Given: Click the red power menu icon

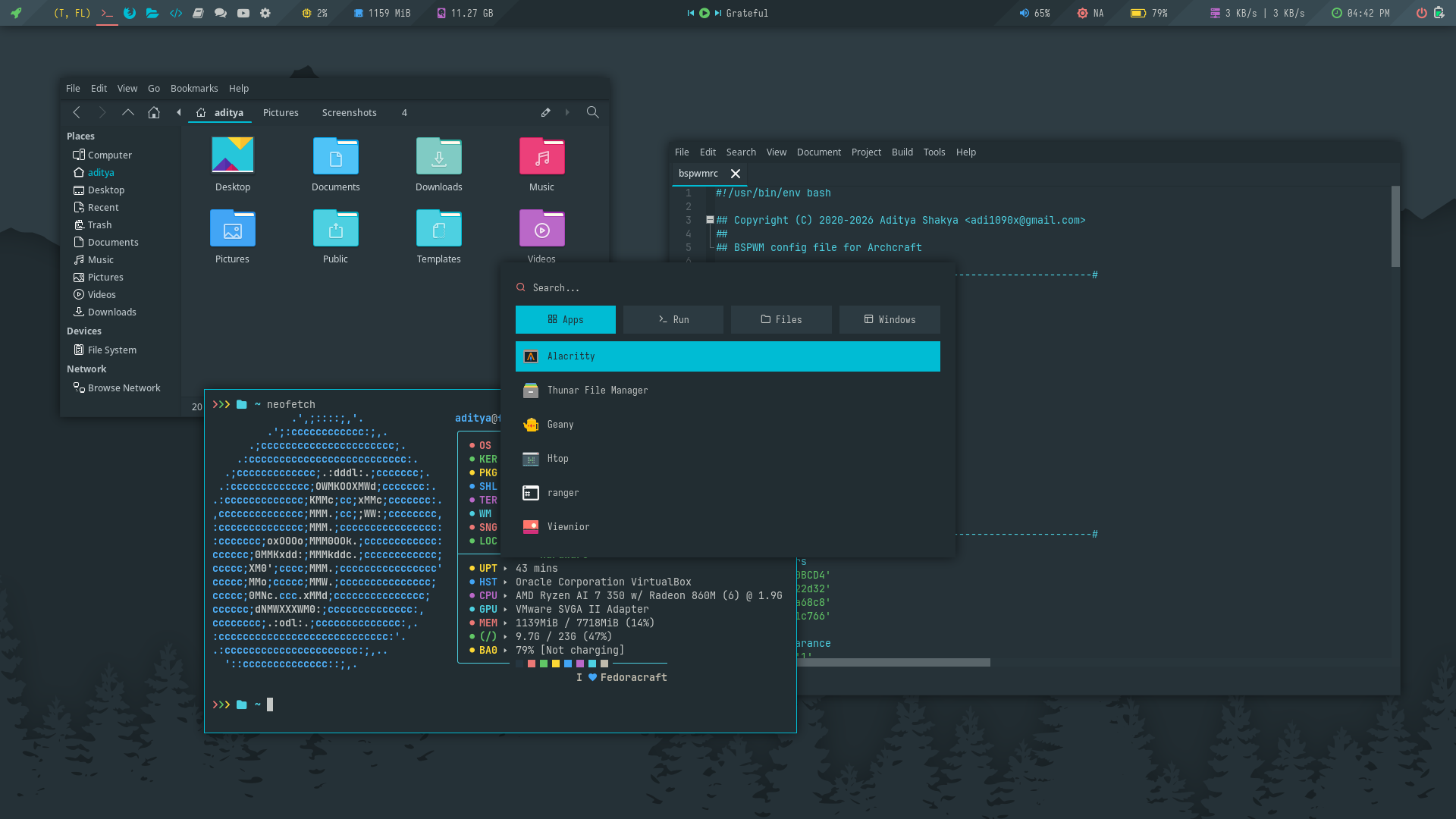Looking at the screenshot, I should tap(1422, 13).
